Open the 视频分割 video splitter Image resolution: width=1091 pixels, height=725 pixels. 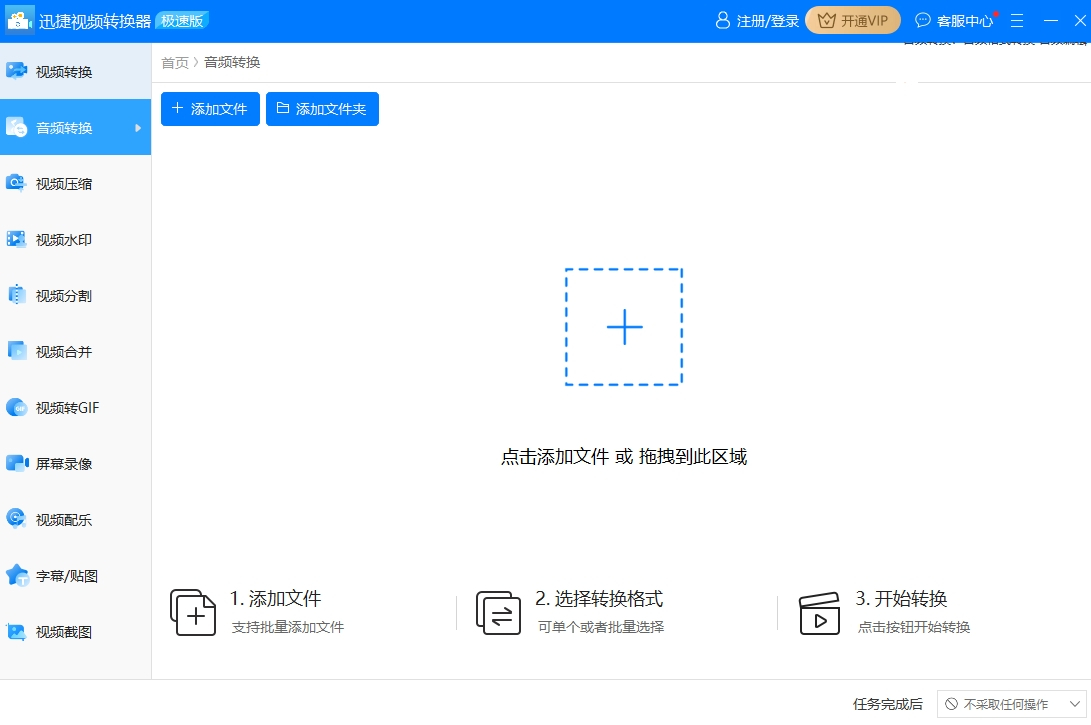(60, 295)
